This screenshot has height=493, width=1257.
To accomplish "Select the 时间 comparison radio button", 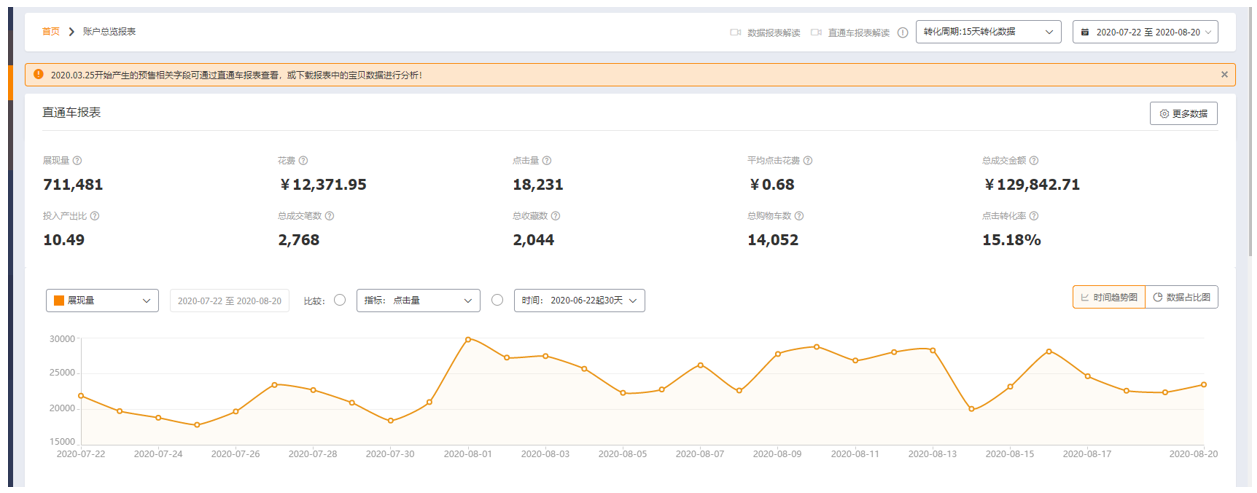I will click(498, 300).
